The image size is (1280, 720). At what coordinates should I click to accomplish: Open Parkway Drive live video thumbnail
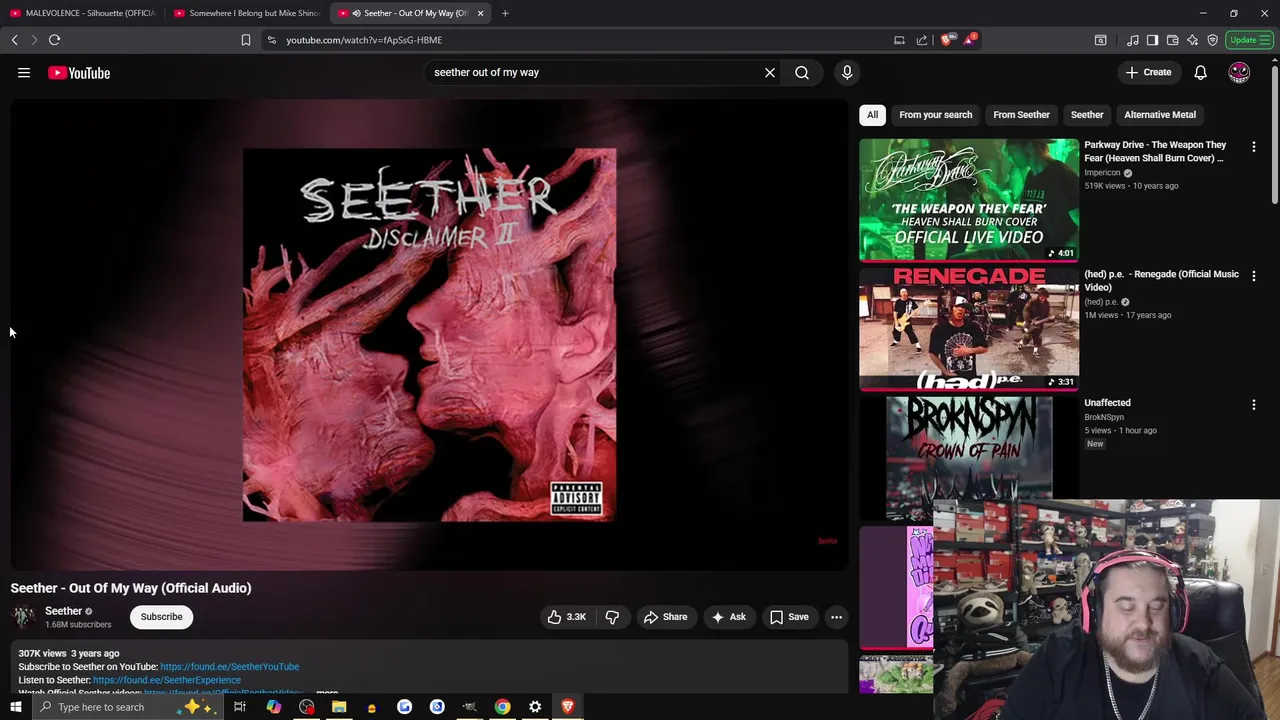tap(969, 200)
